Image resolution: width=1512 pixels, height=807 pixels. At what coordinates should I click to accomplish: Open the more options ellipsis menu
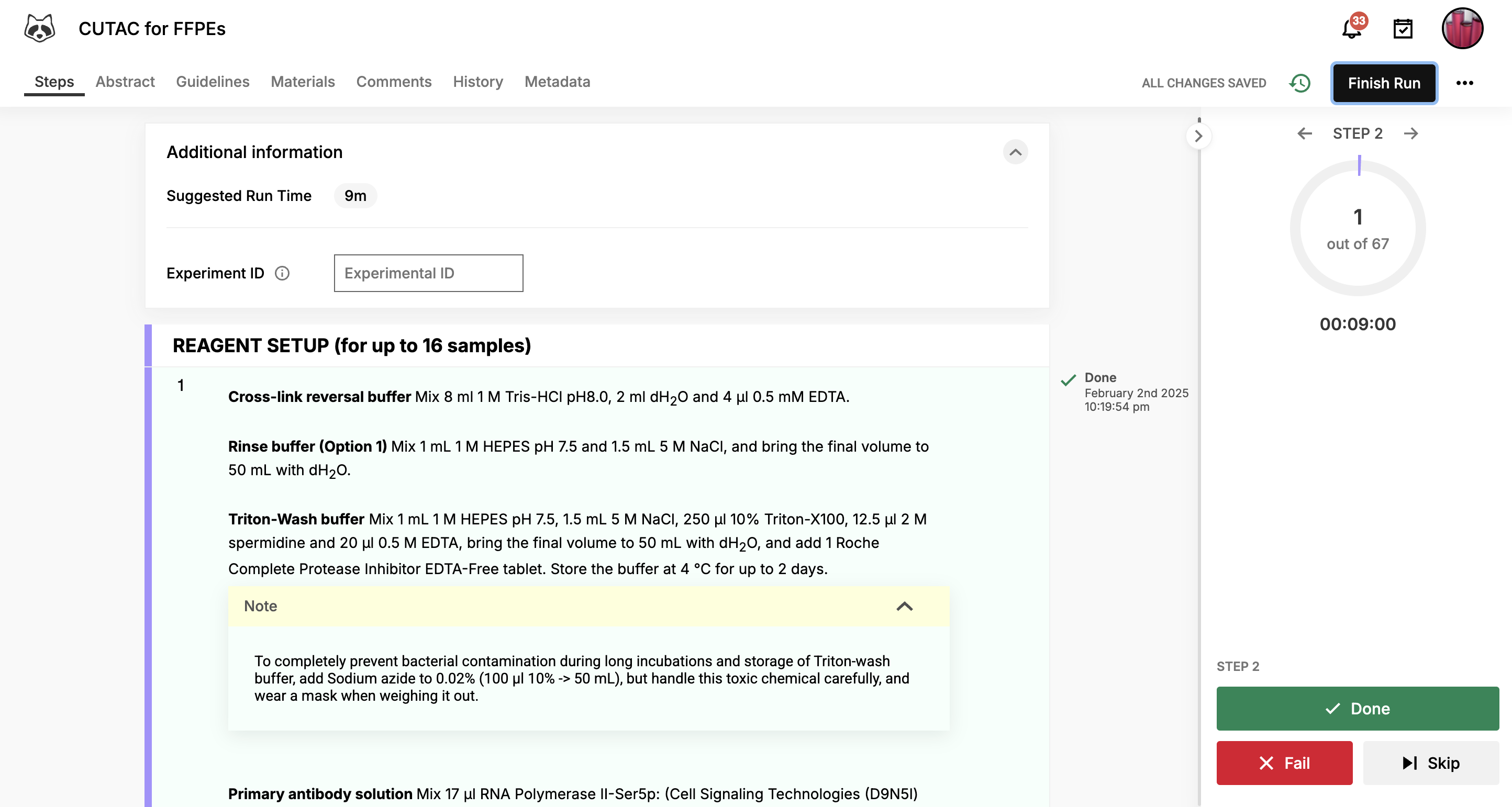click(1464, 83)
